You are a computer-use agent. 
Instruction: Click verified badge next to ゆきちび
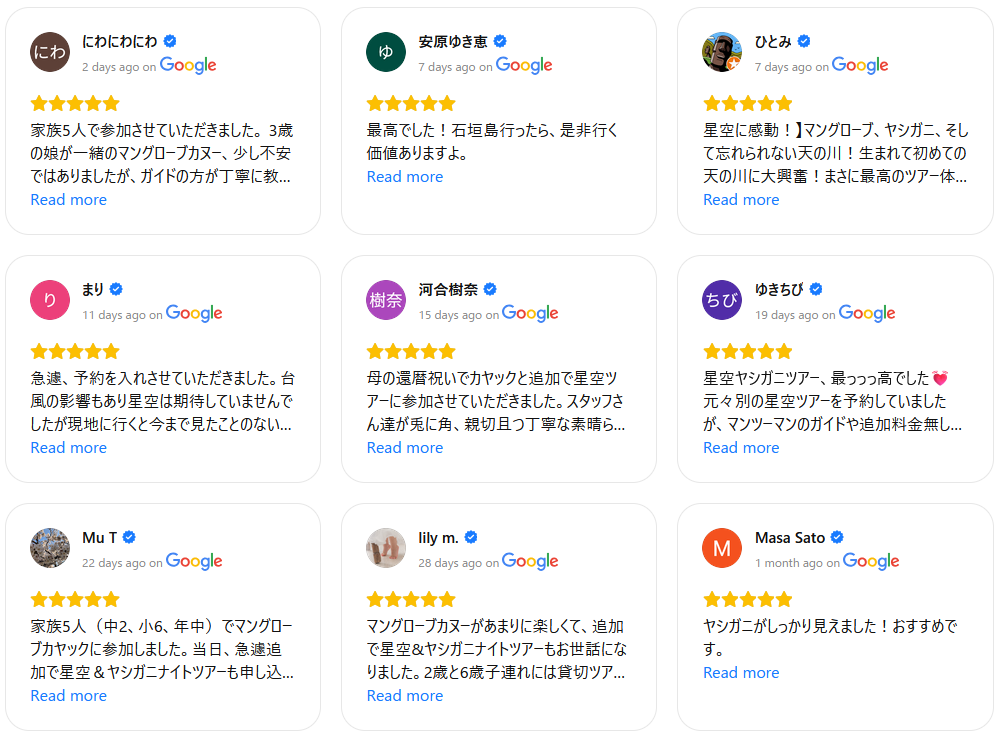815,289
